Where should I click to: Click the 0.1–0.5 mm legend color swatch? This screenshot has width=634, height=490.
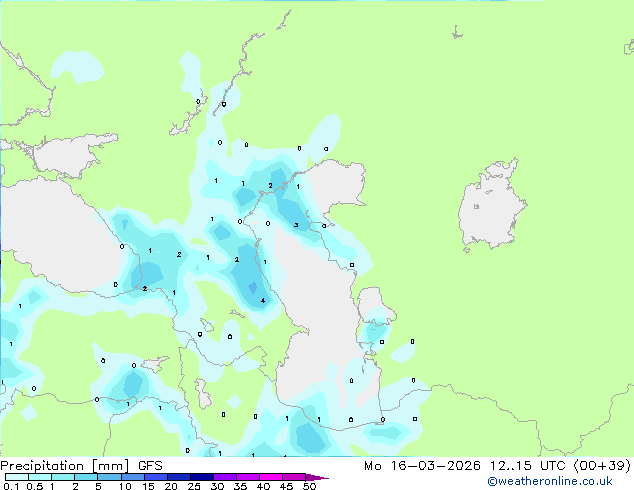click(x=17, y=477)
